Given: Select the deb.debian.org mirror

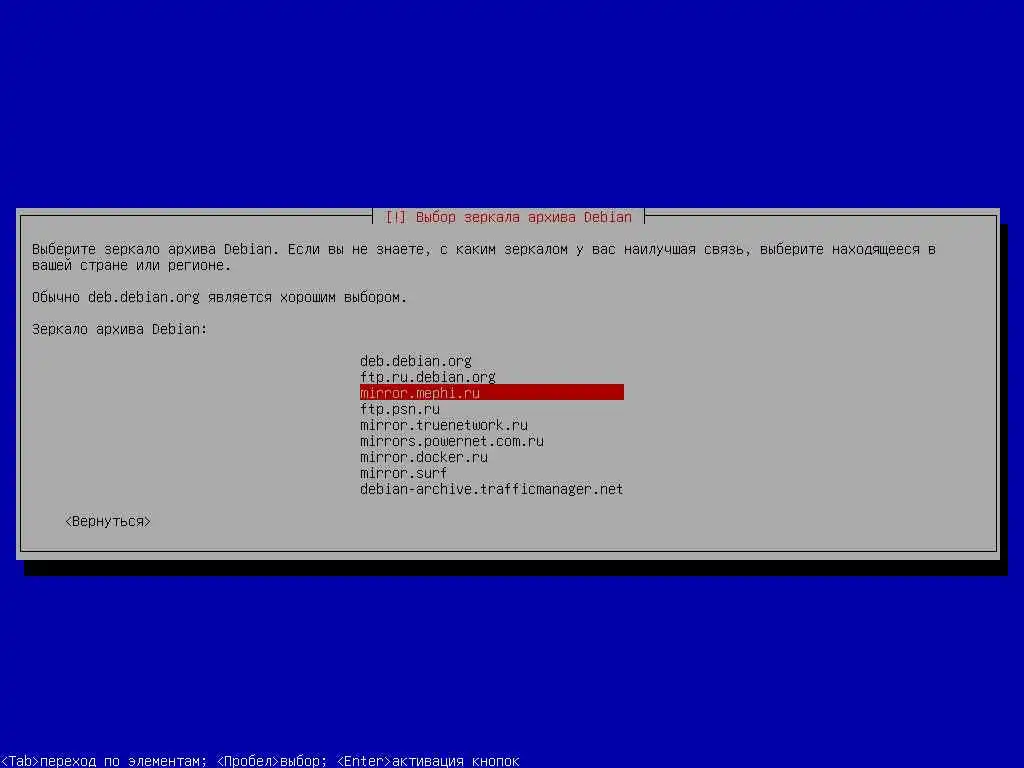Looking at the screenshot, I should pos(492,360).
